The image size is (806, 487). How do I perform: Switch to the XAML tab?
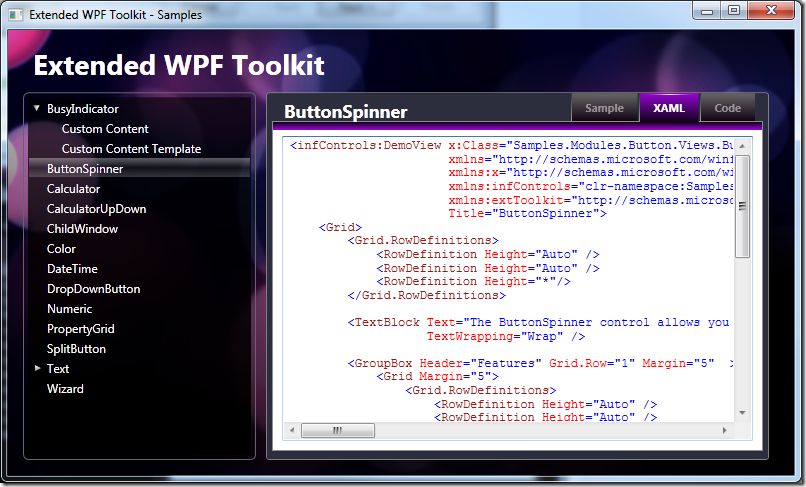[x=669, y=108]
